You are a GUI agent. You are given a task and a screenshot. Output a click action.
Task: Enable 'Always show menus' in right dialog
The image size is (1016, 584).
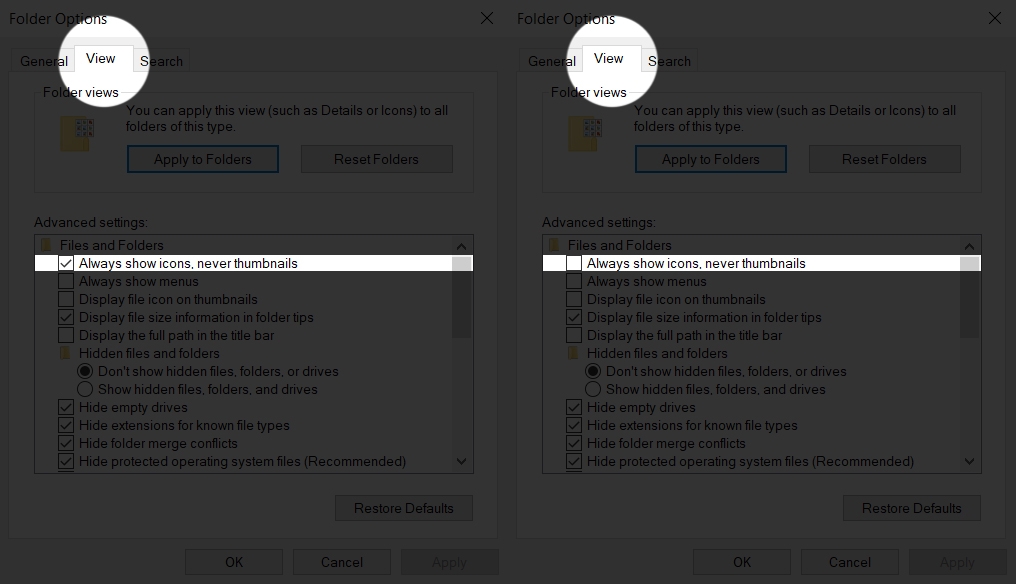click(x=573, y=281)
